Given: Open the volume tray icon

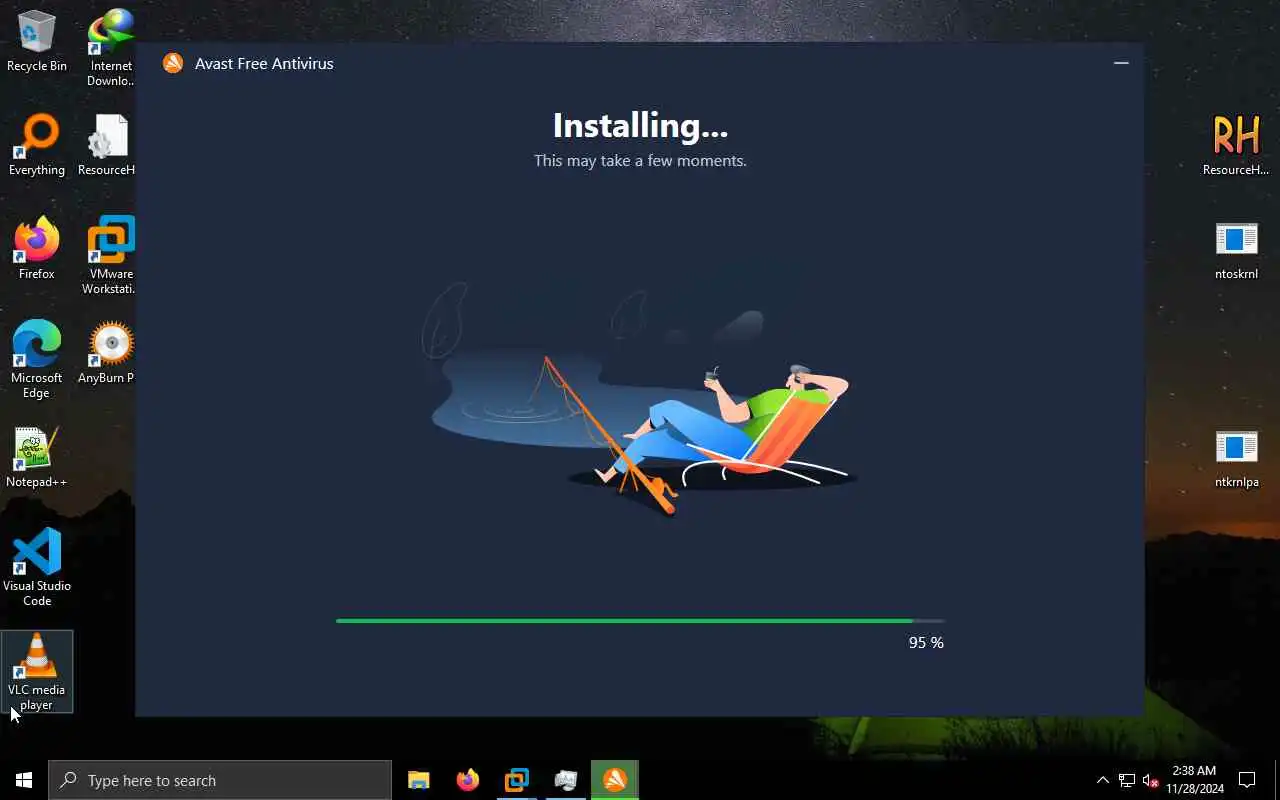Looking at the screenshot, I should [x=1151, y=780].
